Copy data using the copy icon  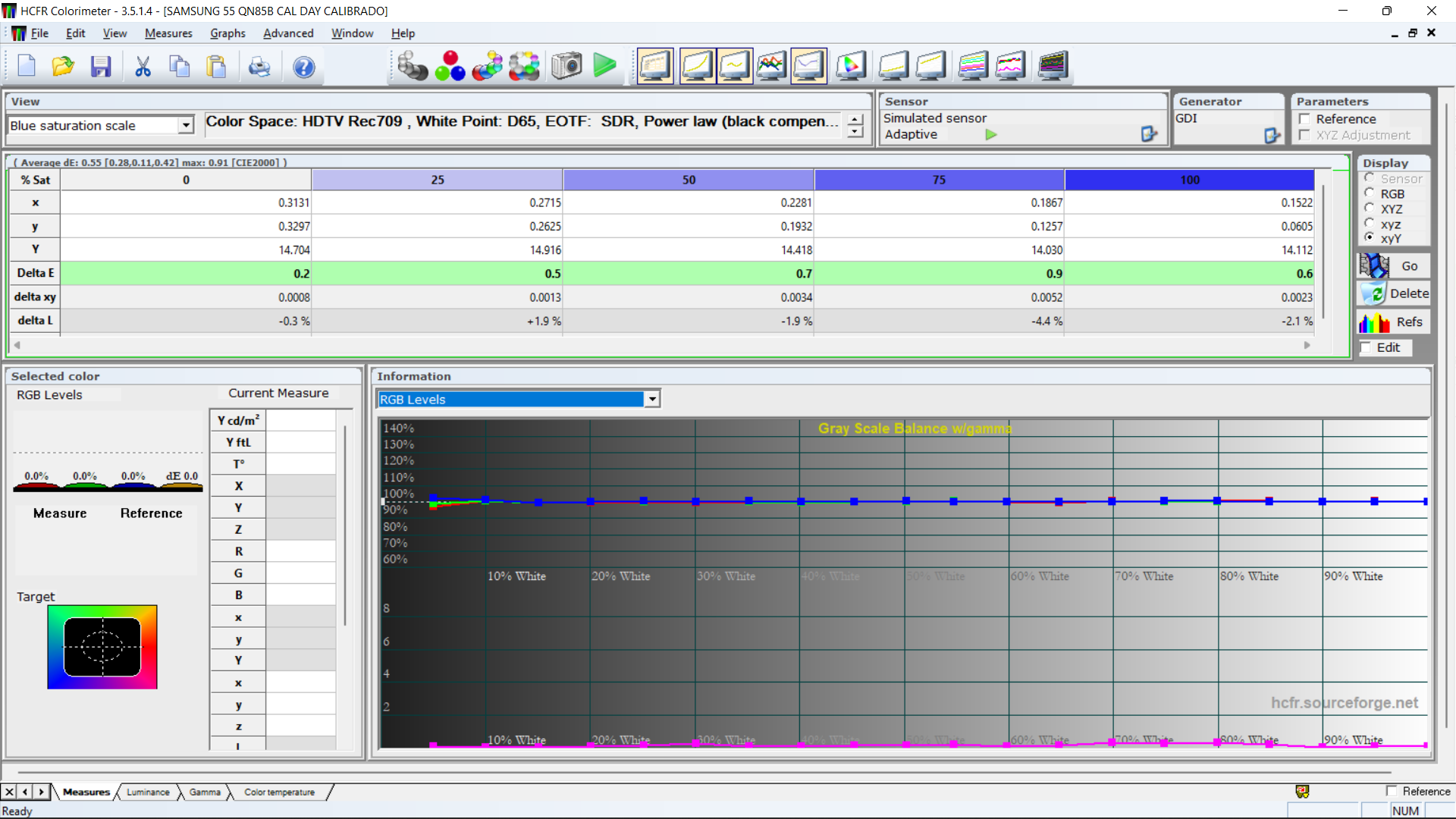[180, 67]
